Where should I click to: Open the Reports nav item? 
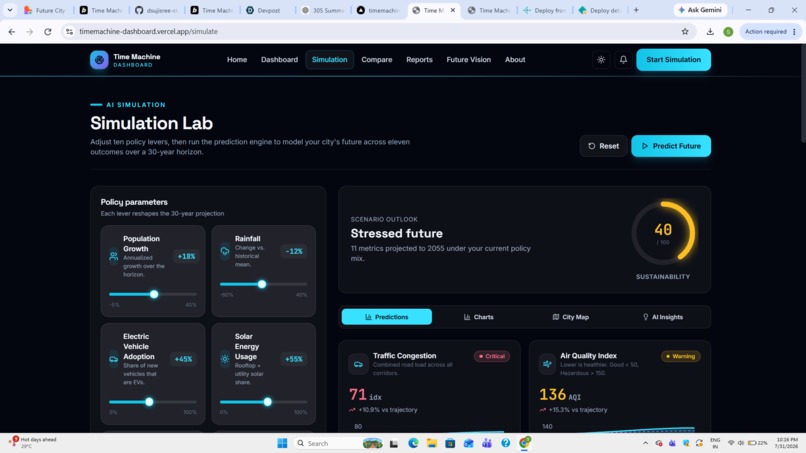[x=419, y=60]
